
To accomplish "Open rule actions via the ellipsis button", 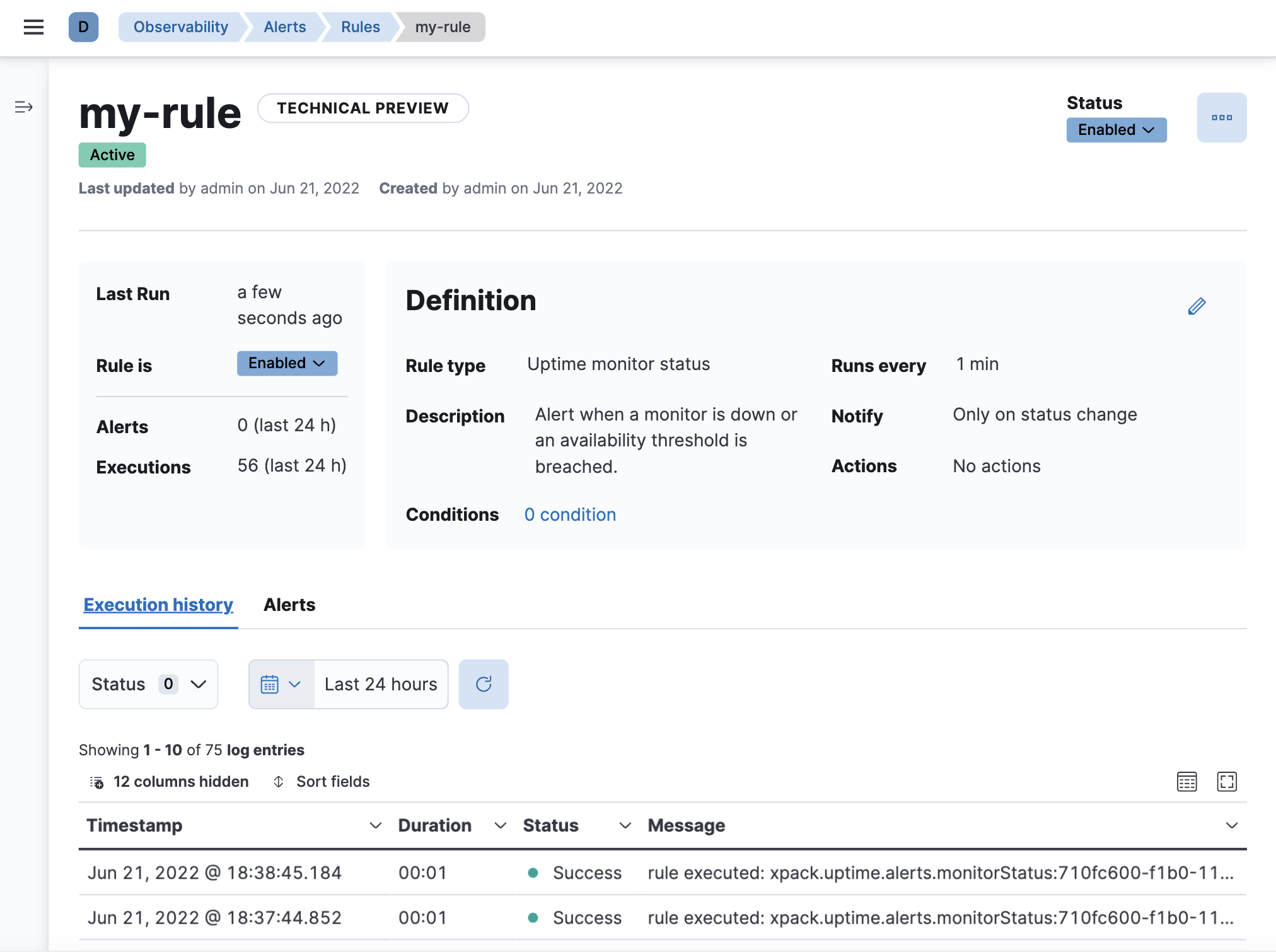I will [x=1221, y=117].
